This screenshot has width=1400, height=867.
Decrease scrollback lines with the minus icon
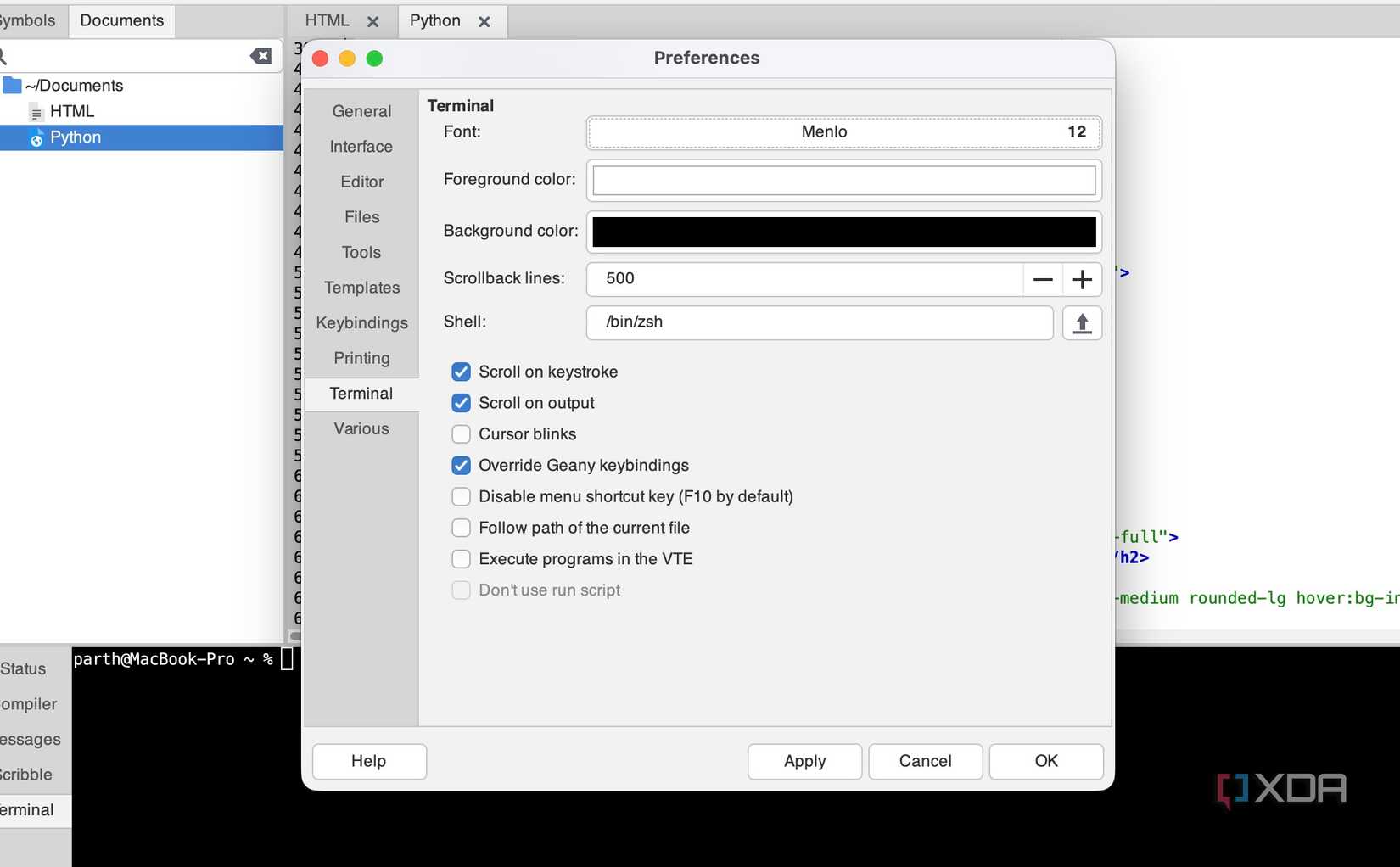pos(1042,279)
